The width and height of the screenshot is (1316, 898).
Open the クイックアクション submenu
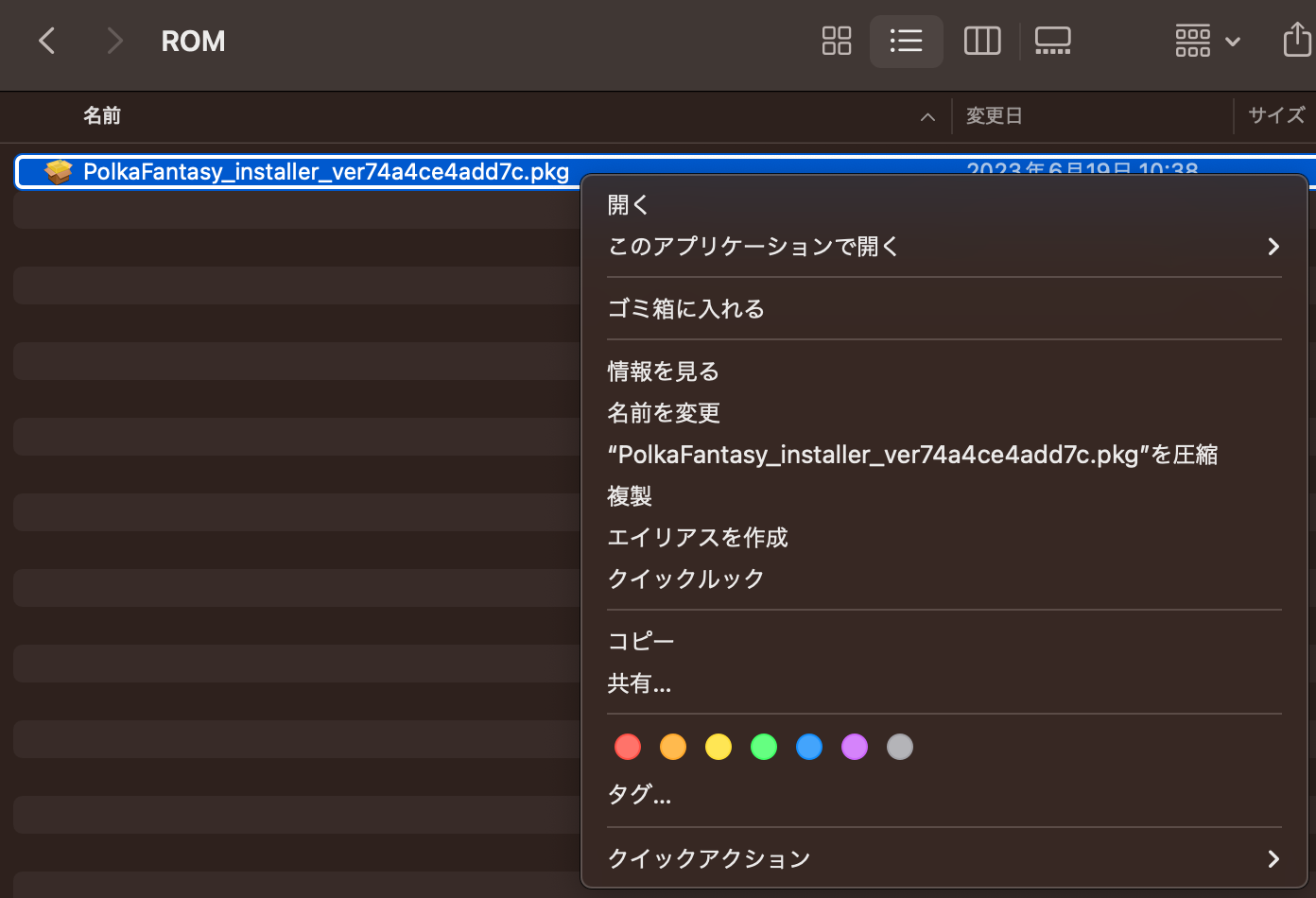944,858
